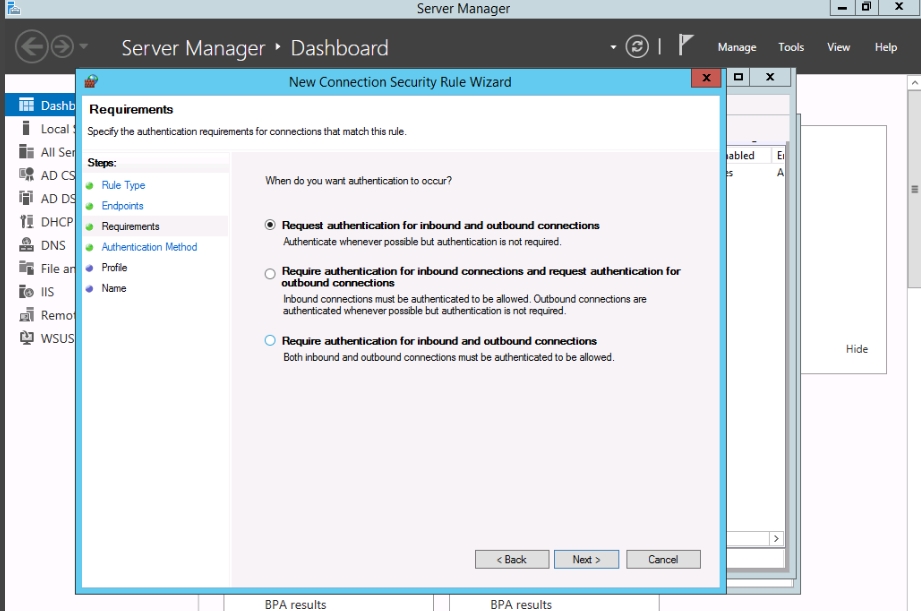
Task: Click the DNS icon in sidebar
Action: 27,245
